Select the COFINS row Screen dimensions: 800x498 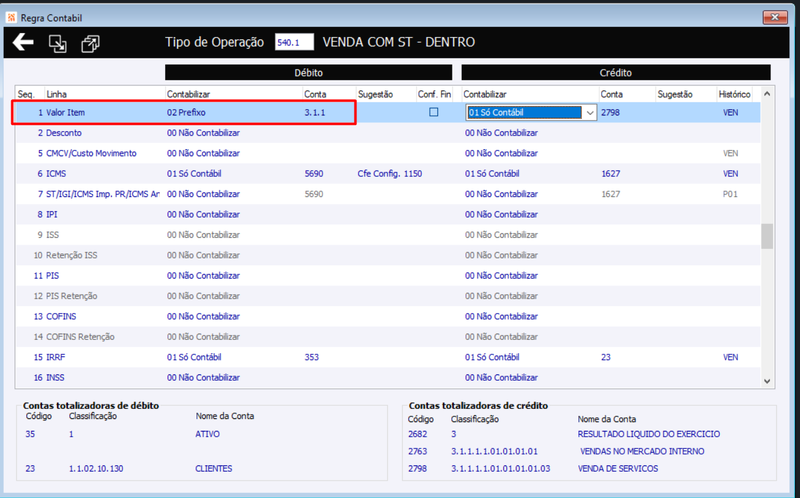[387, 316]
